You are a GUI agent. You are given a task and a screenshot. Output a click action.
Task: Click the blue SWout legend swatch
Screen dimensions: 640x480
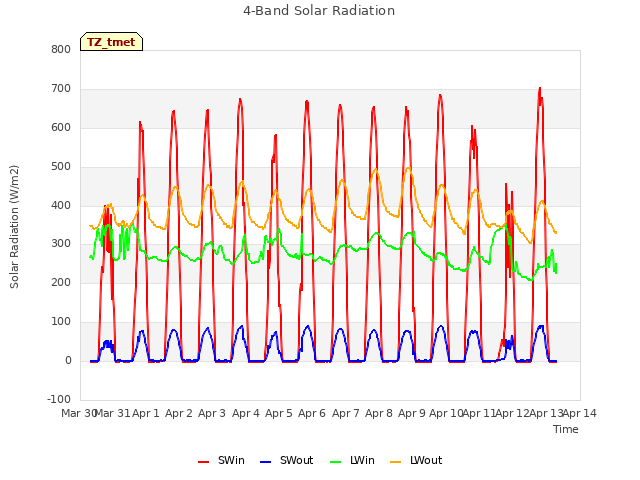(x=265, y=462)
